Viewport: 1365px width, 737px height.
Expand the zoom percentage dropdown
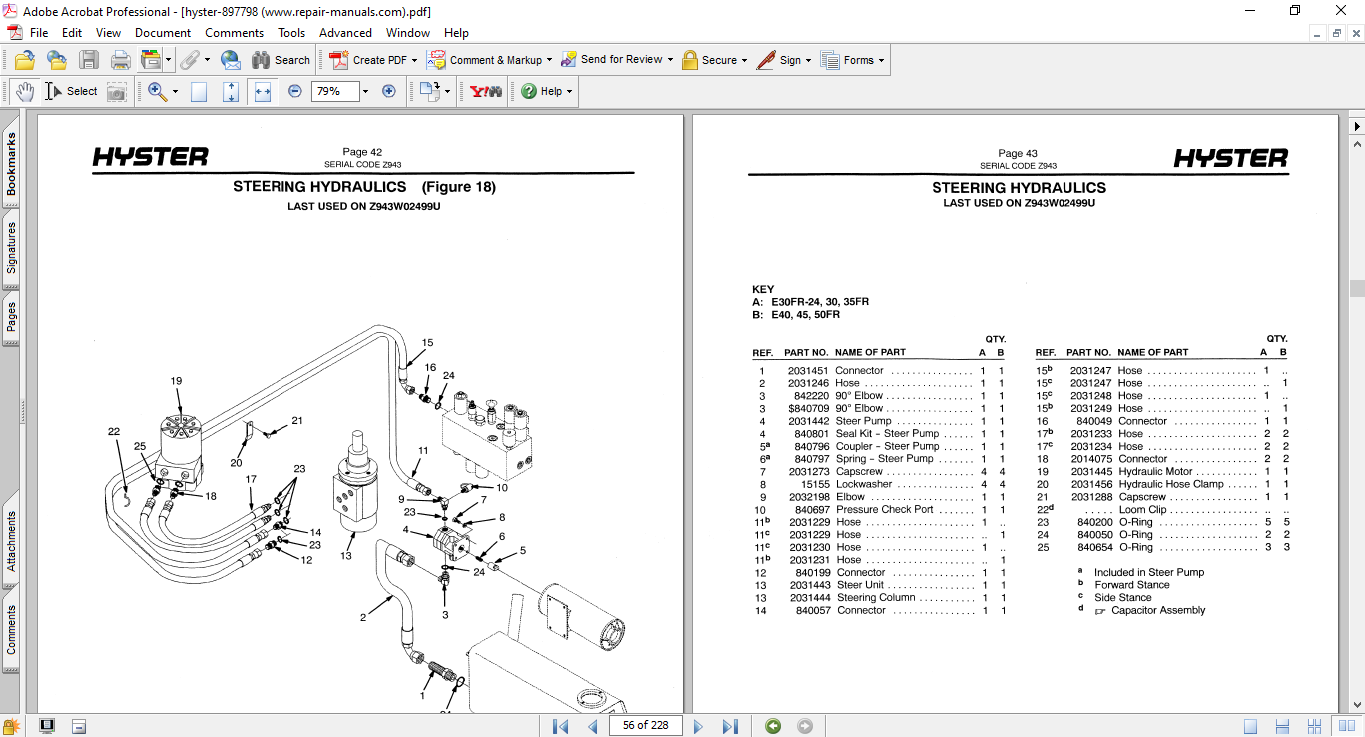[x=365, y=91]
